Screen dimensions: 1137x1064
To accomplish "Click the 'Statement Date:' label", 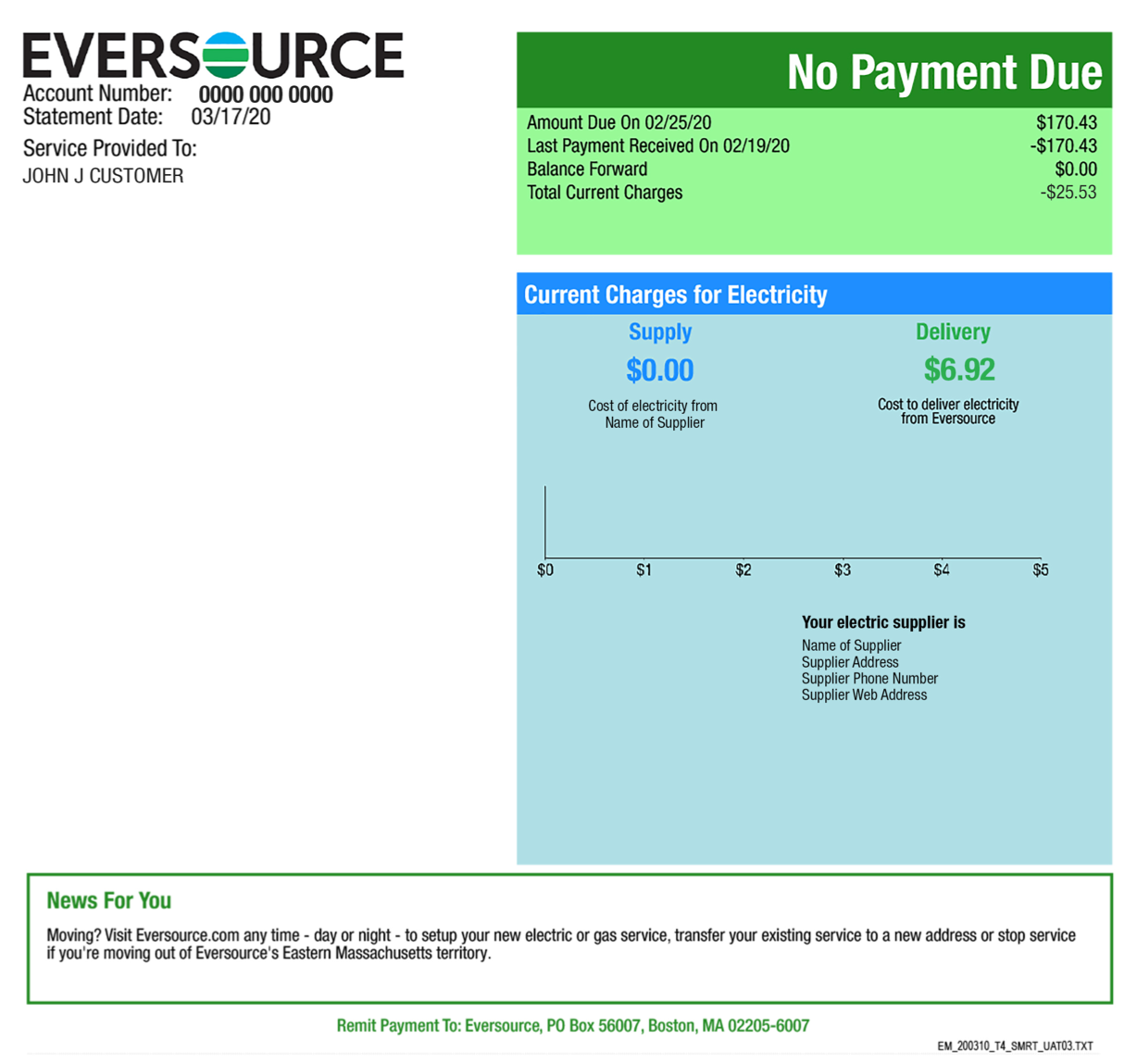I will tap(93, 117).
